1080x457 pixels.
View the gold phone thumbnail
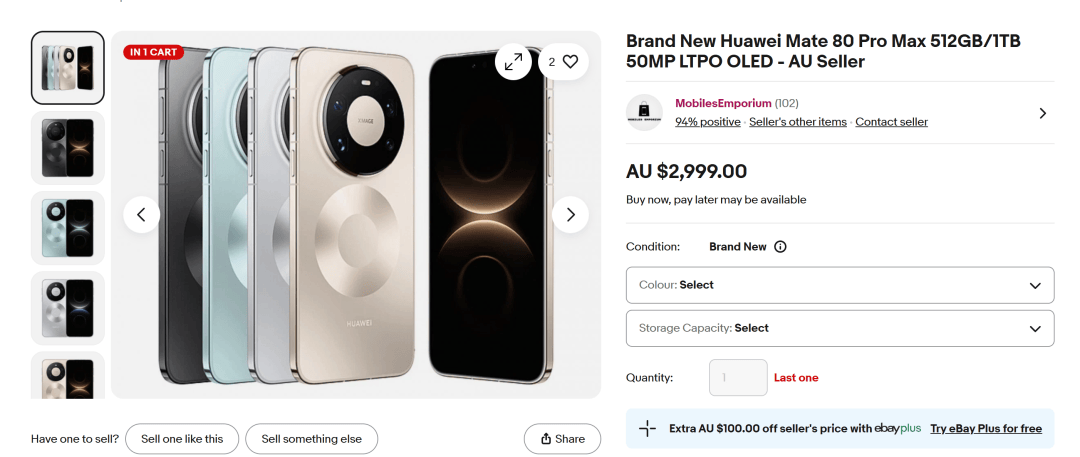pyautogui.click(x=68, y=377)
